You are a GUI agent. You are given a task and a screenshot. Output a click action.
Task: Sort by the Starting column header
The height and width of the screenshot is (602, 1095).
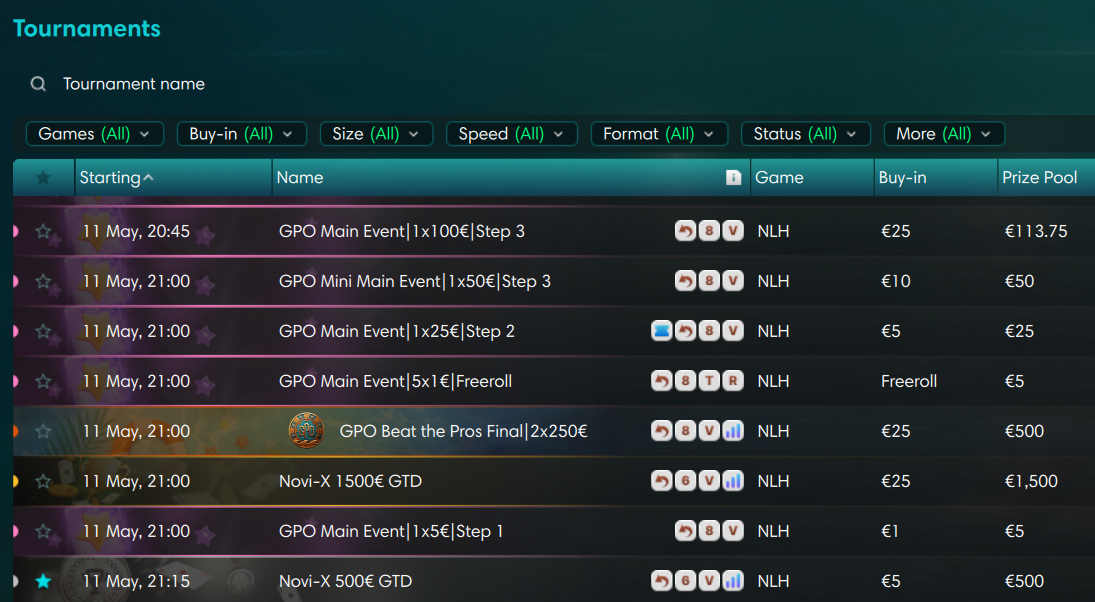[116, 177]
